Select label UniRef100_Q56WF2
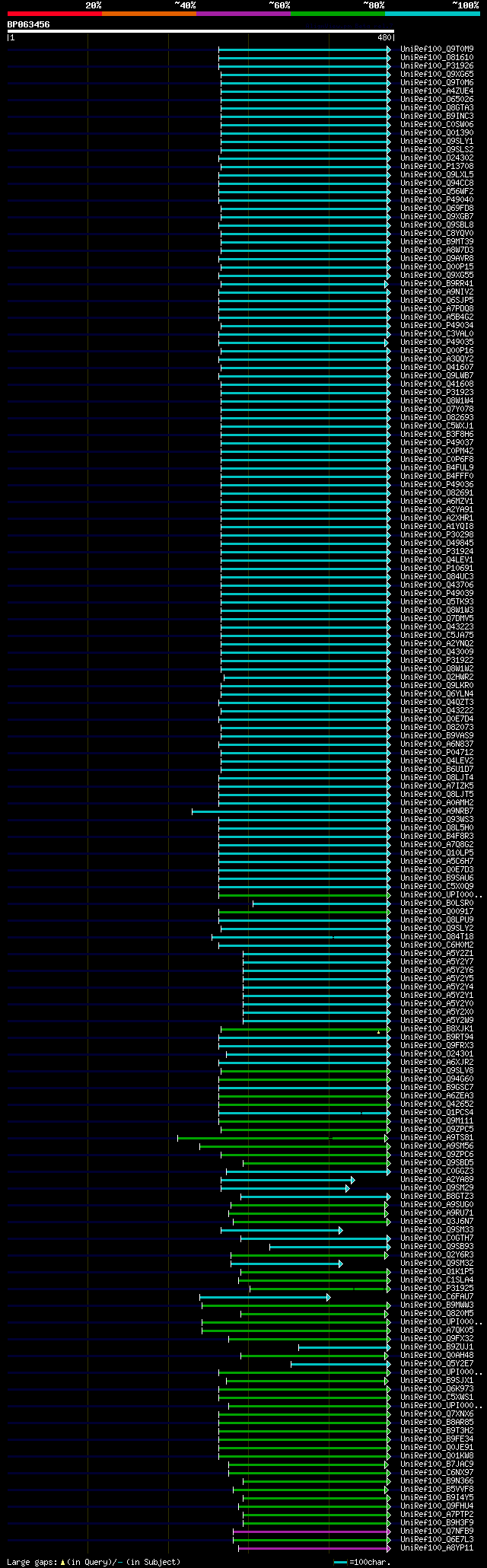The height and width of the screenshot is (1568, 487). click(x=437, y=192)
